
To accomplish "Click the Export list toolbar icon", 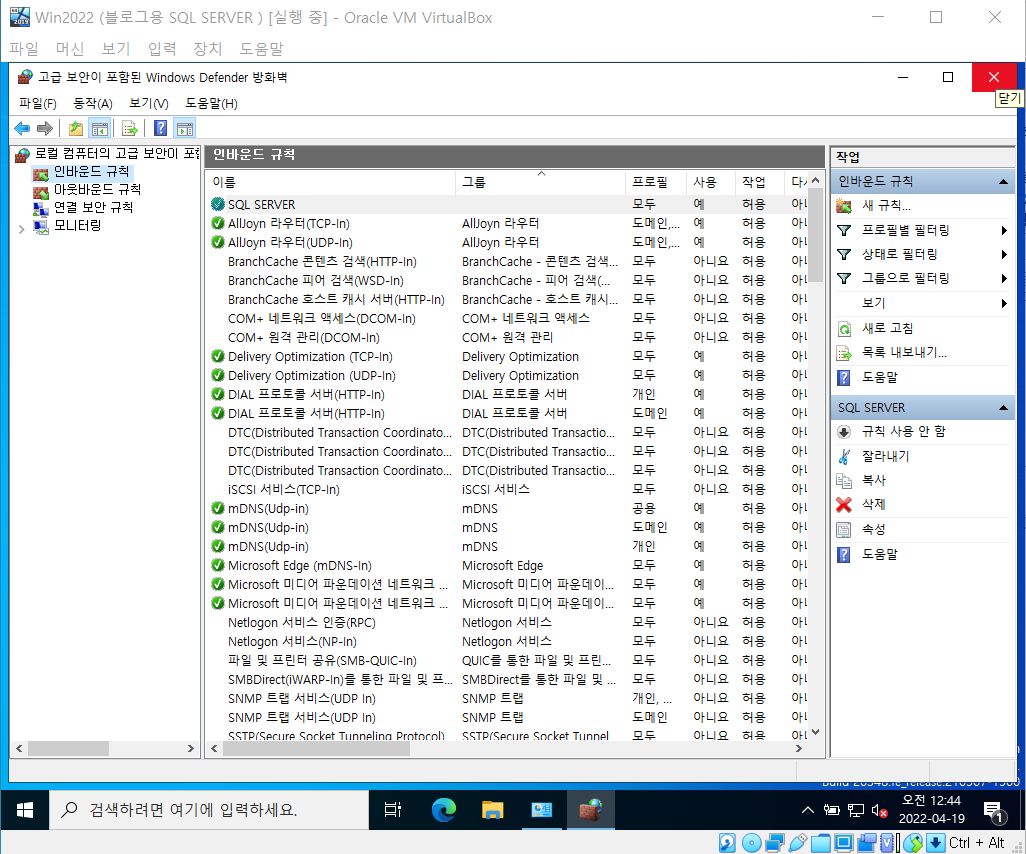I will [x=130, y=128].
